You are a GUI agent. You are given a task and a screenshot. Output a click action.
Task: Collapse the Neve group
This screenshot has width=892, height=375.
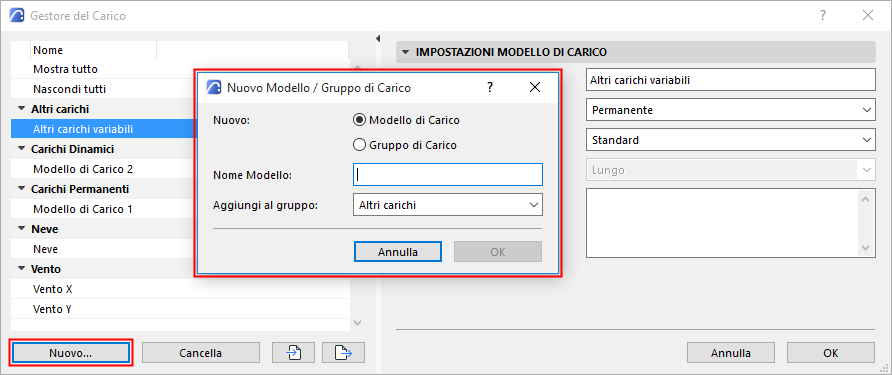(x=22, y=229)
